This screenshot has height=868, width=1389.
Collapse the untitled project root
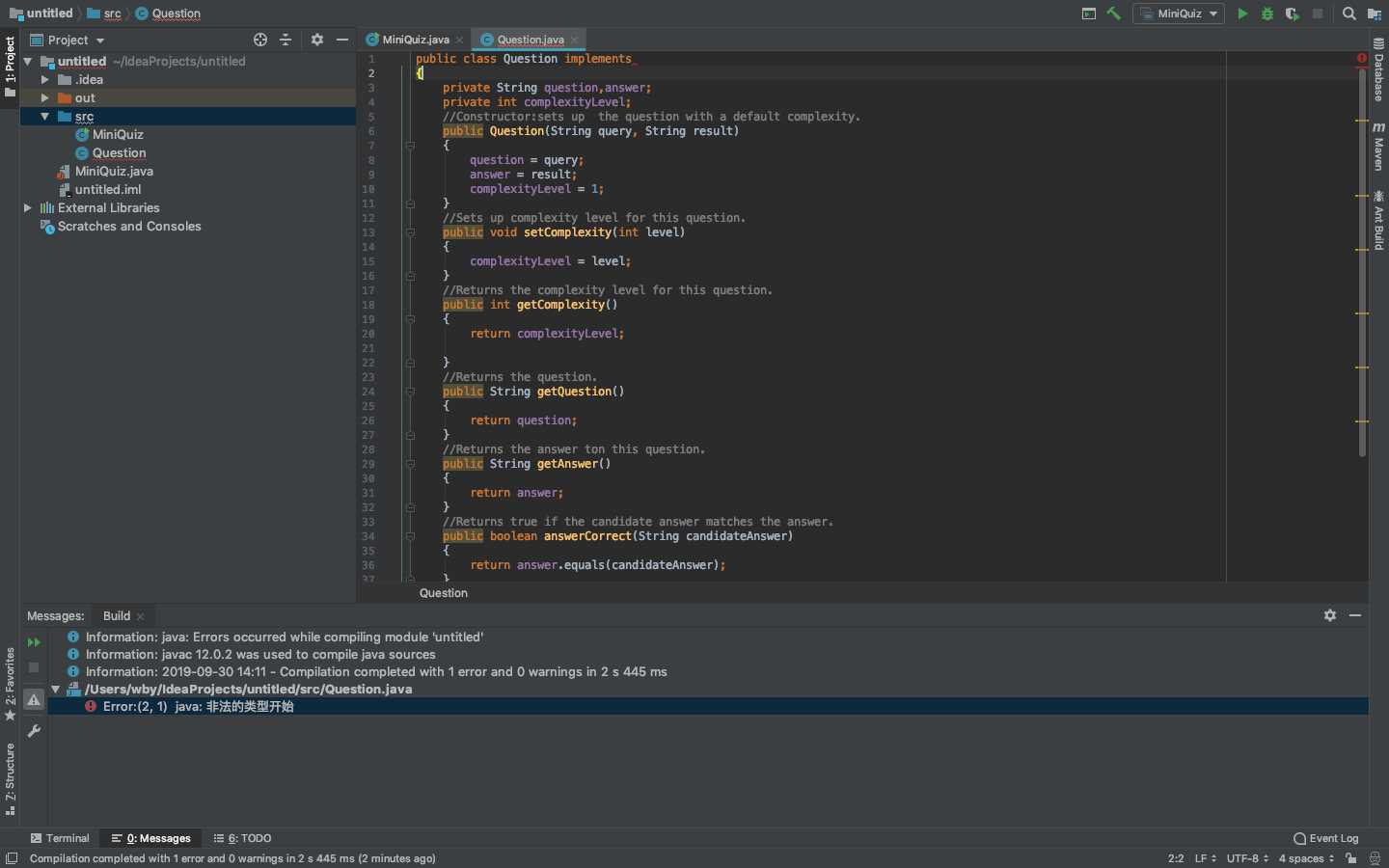pyautogui.click(x=28, y=61)
